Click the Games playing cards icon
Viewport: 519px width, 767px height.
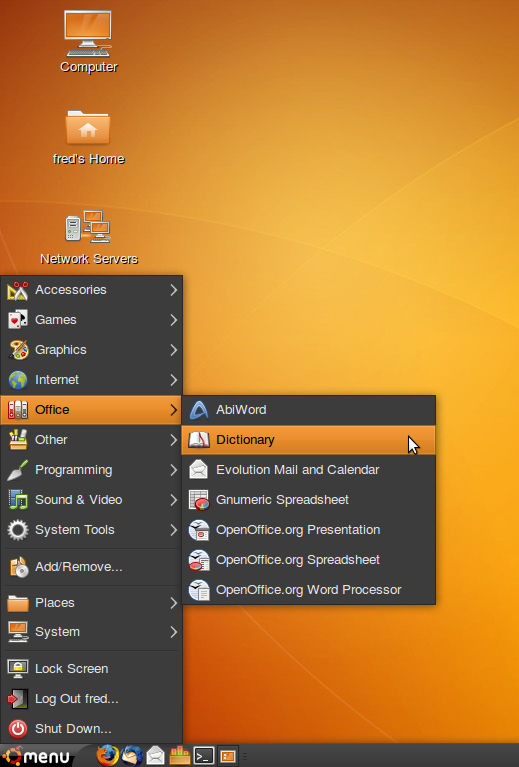[18, 320]
